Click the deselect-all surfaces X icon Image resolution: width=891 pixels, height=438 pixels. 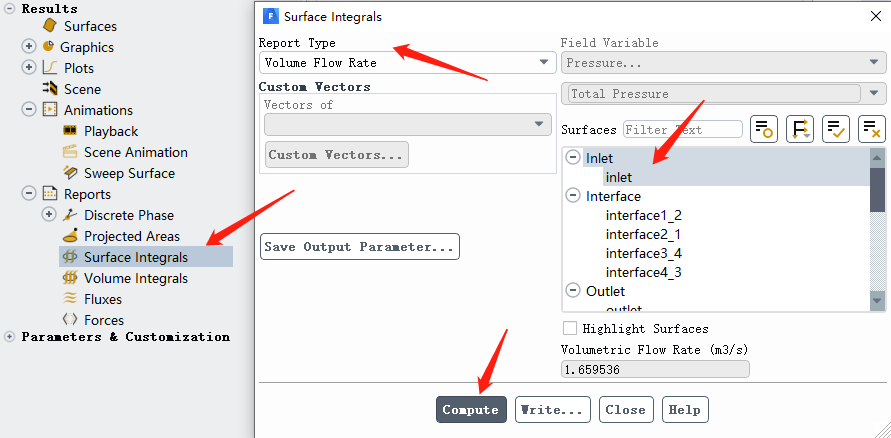click(872, 129)
